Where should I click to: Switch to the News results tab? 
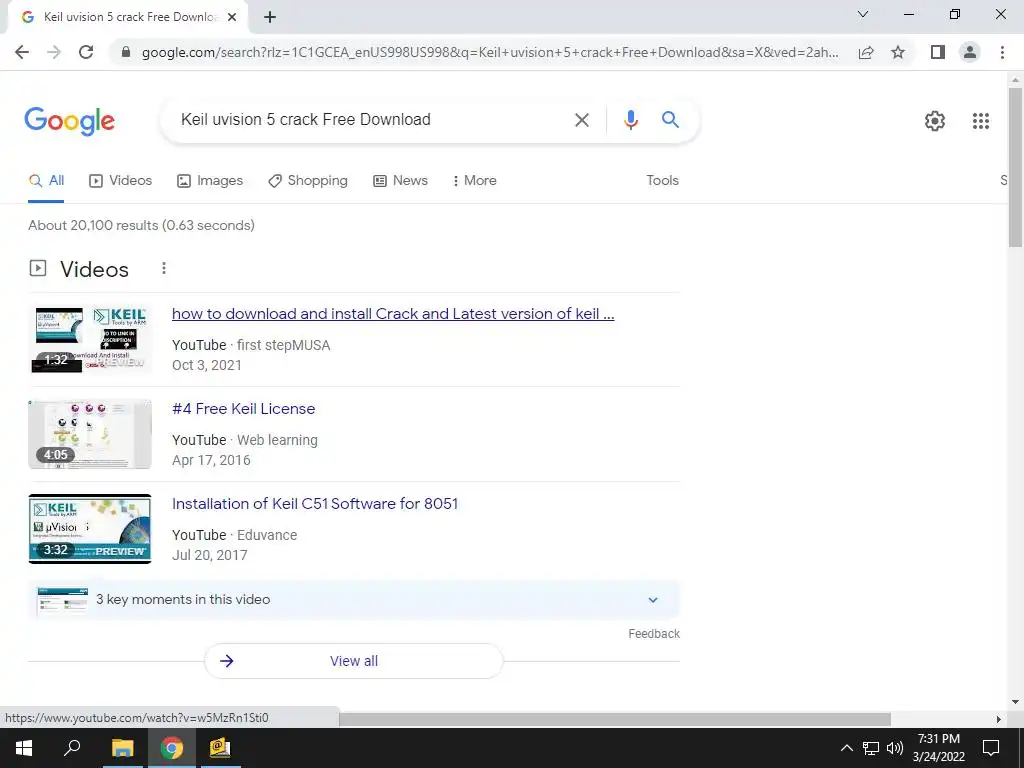pos(400,181)
